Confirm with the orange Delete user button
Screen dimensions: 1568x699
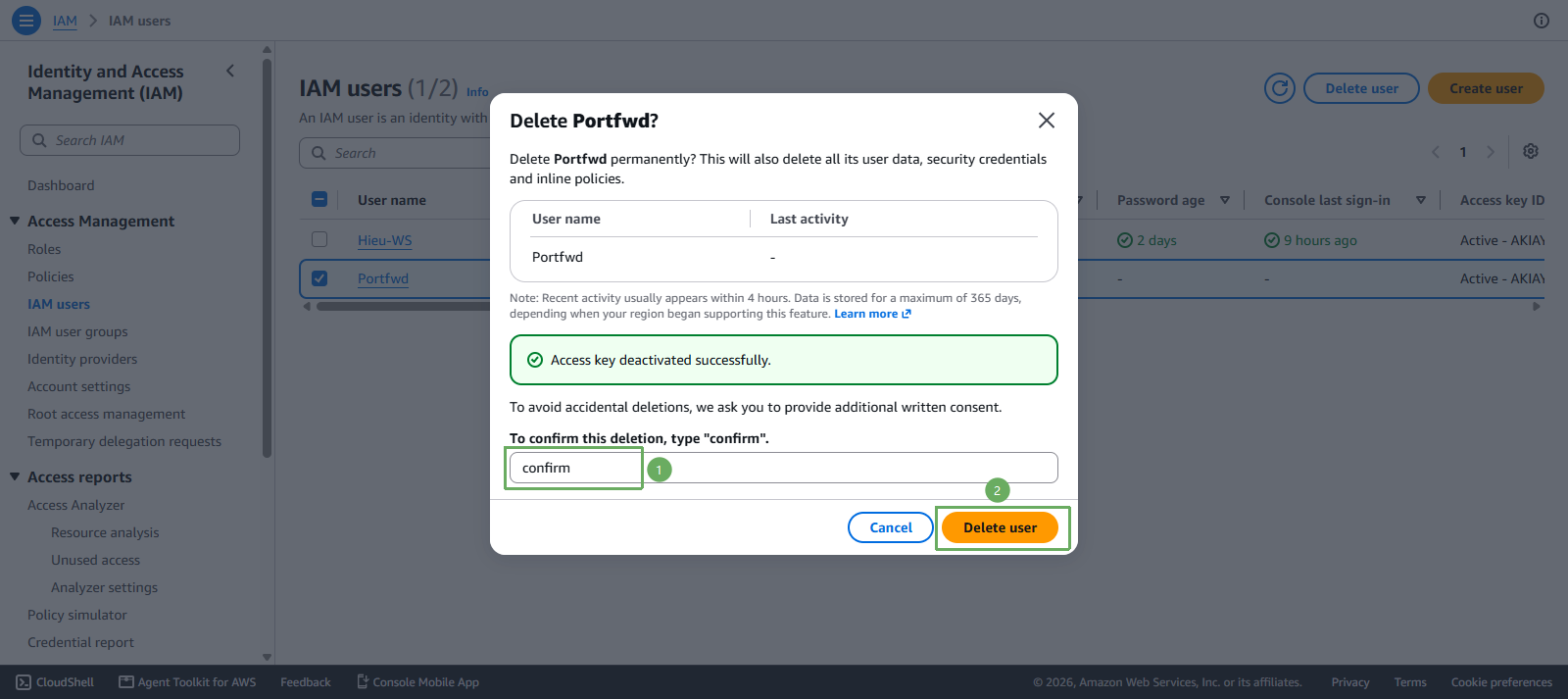pos(1000,527)
